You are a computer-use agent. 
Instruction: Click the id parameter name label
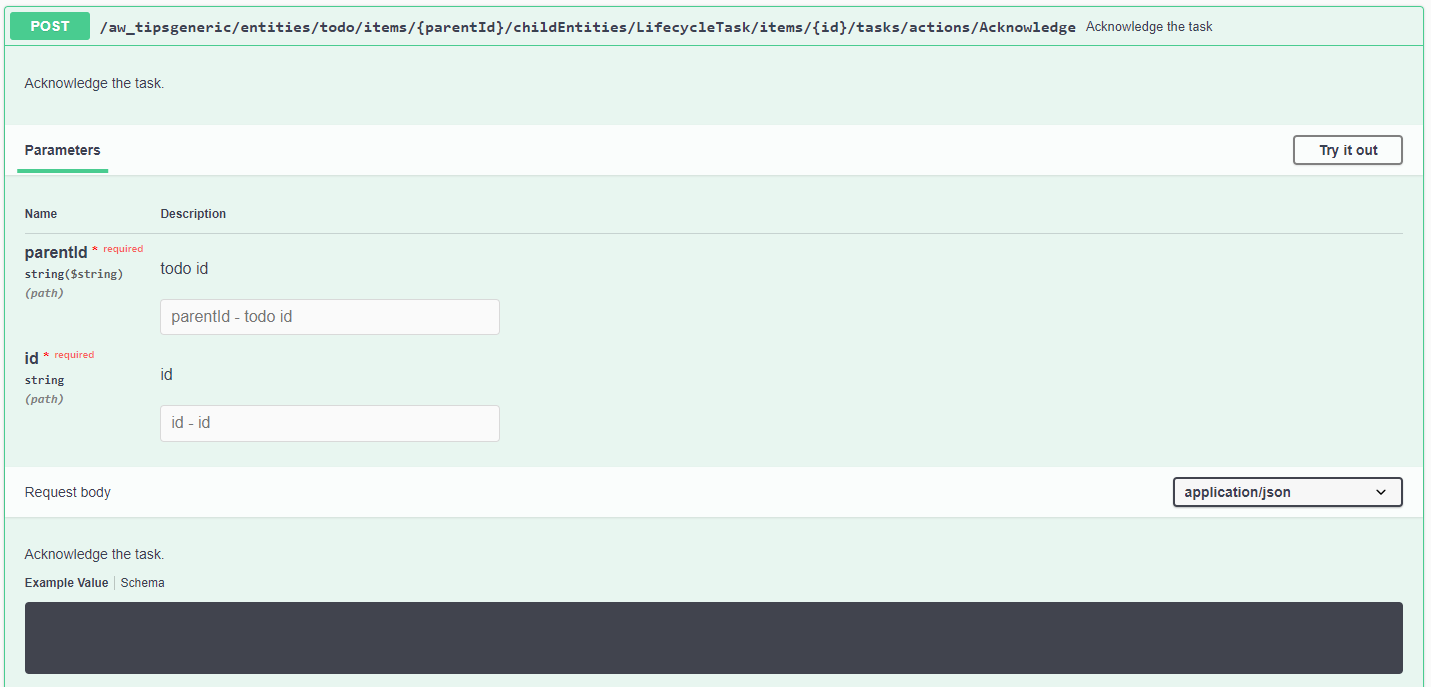(32, 359)
